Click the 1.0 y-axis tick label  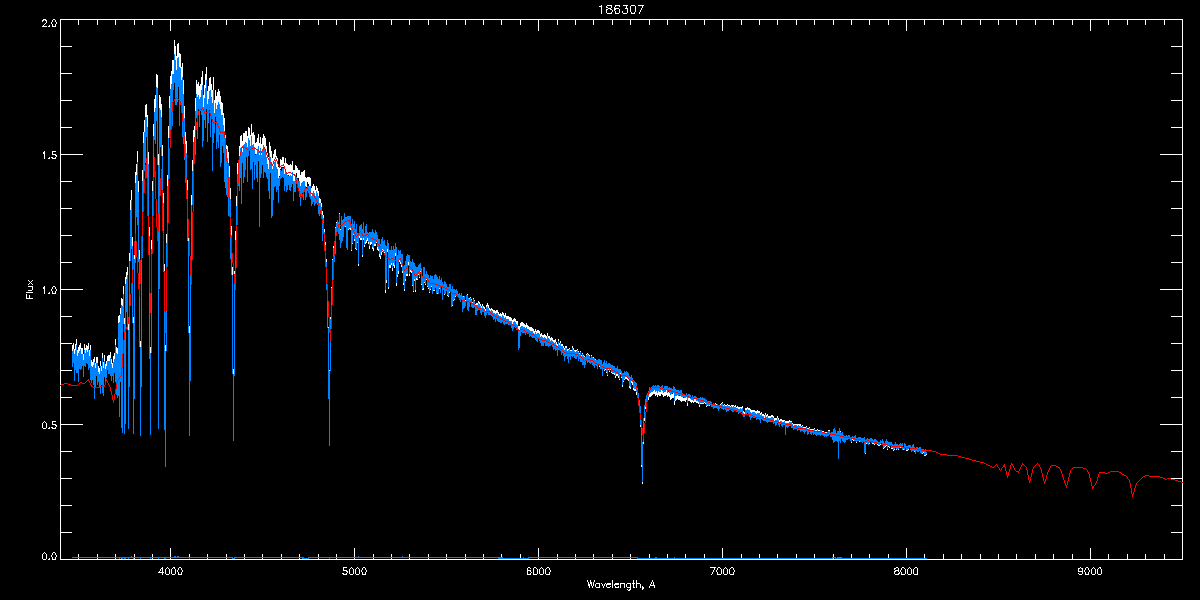[x=47, y=290]
